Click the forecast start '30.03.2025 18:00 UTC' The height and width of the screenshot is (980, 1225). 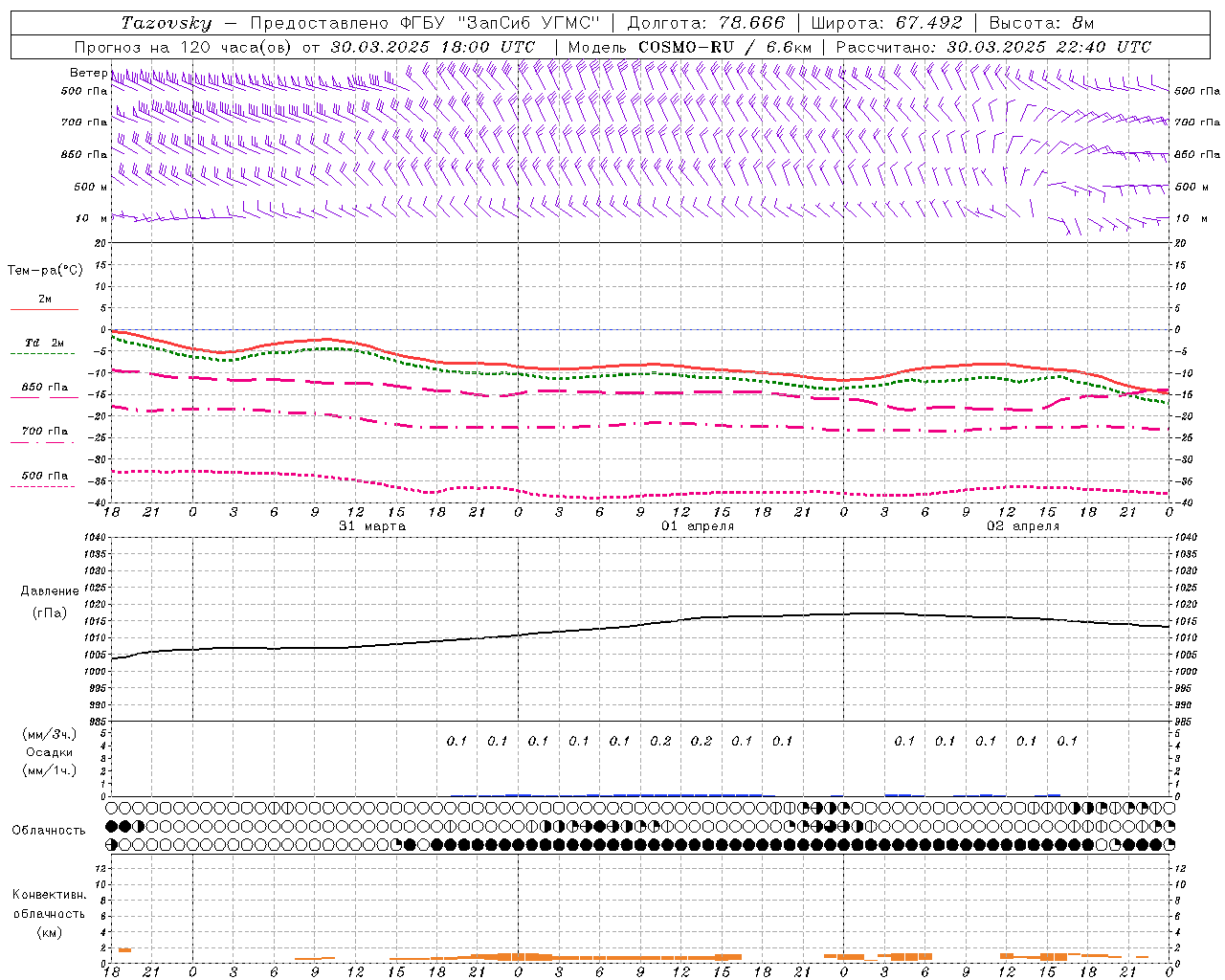click(433, 47)
